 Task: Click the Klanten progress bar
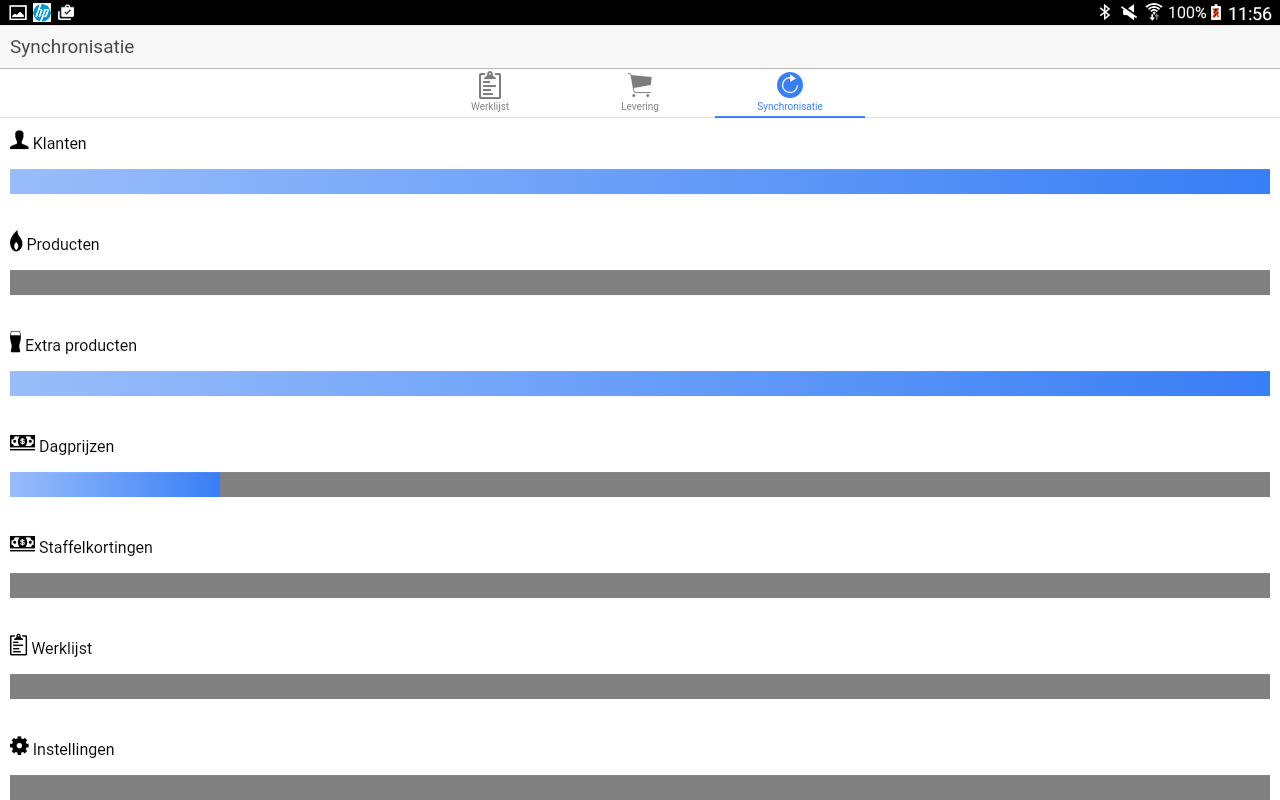640,181
